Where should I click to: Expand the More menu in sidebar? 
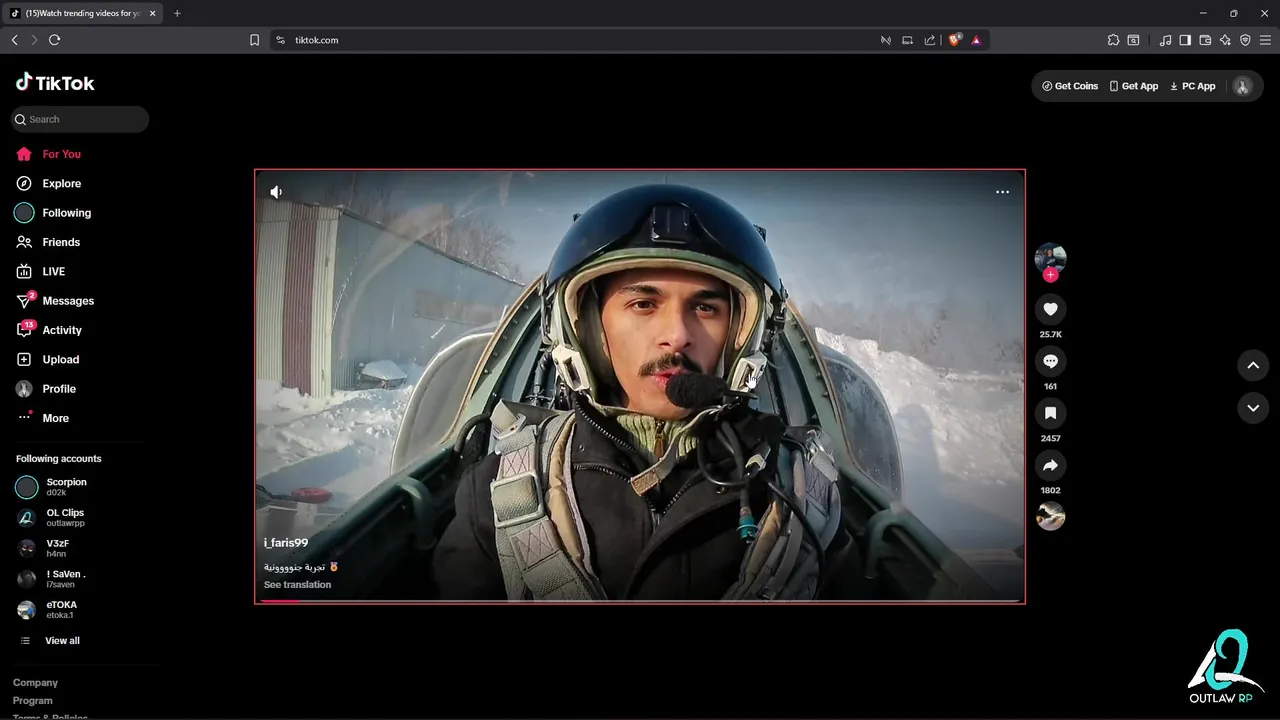point(43,418)
